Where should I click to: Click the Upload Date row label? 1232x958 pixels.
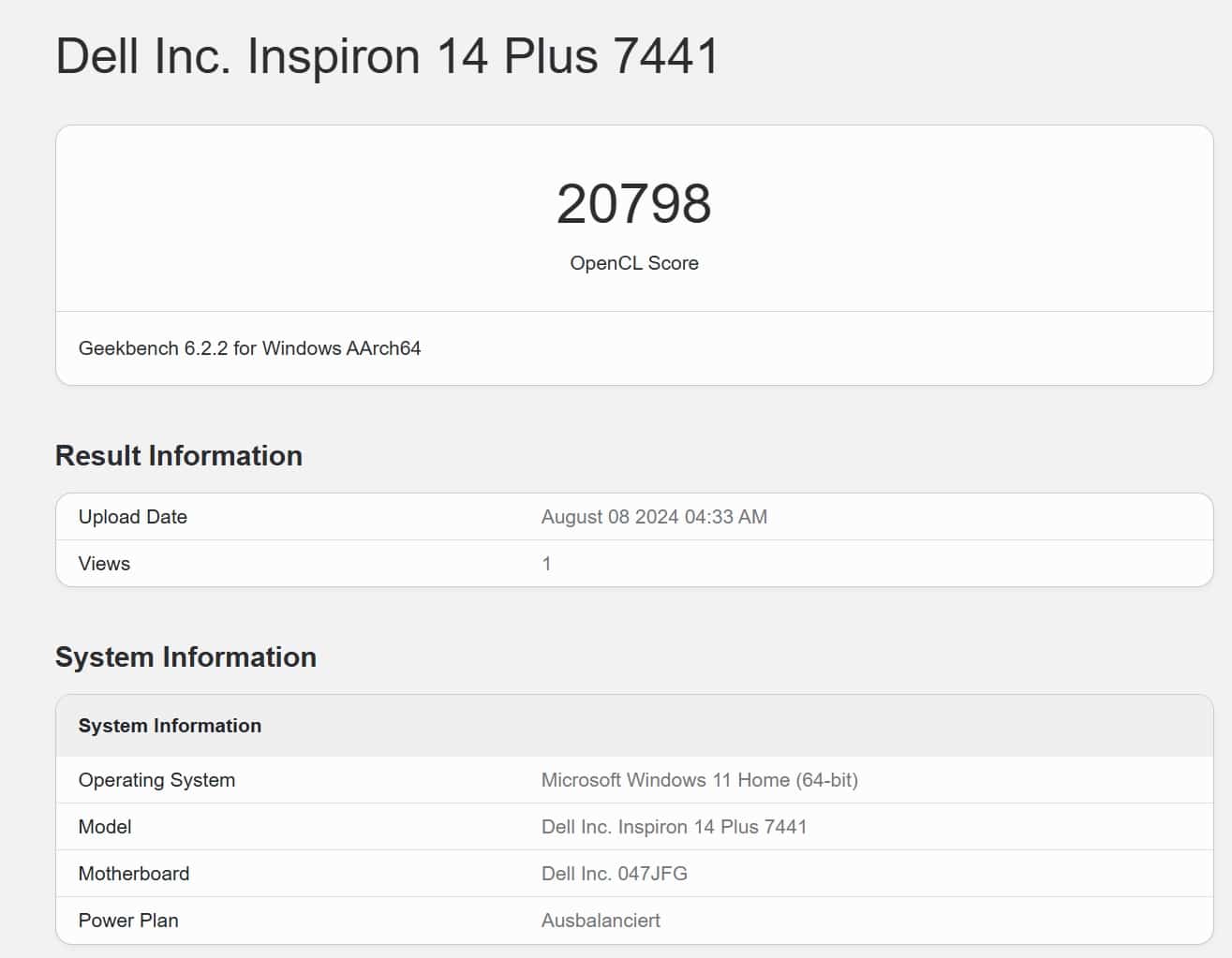tap(133, 517)
